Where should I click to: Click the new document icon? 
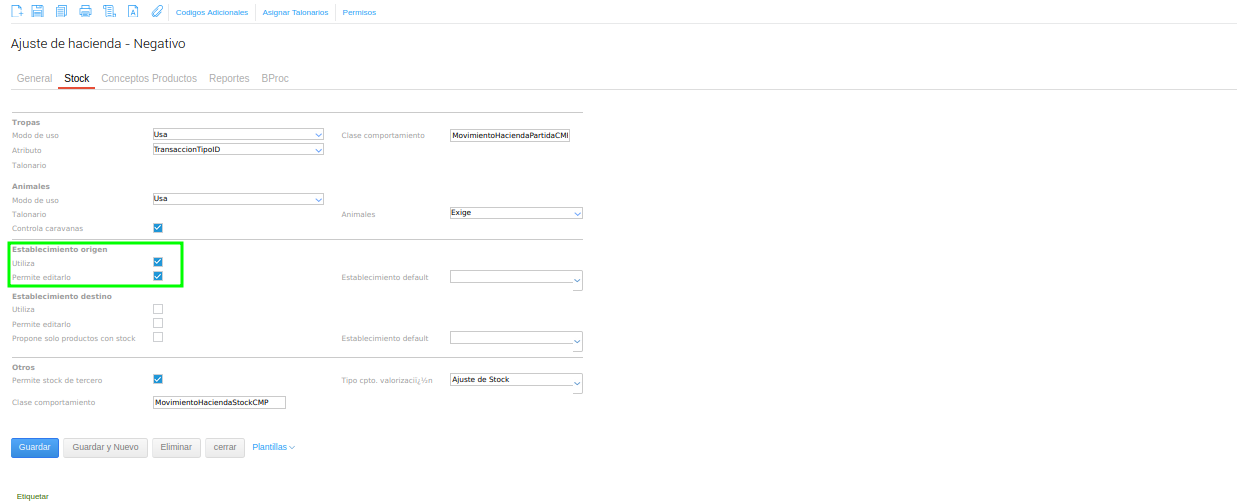point(16,12)
